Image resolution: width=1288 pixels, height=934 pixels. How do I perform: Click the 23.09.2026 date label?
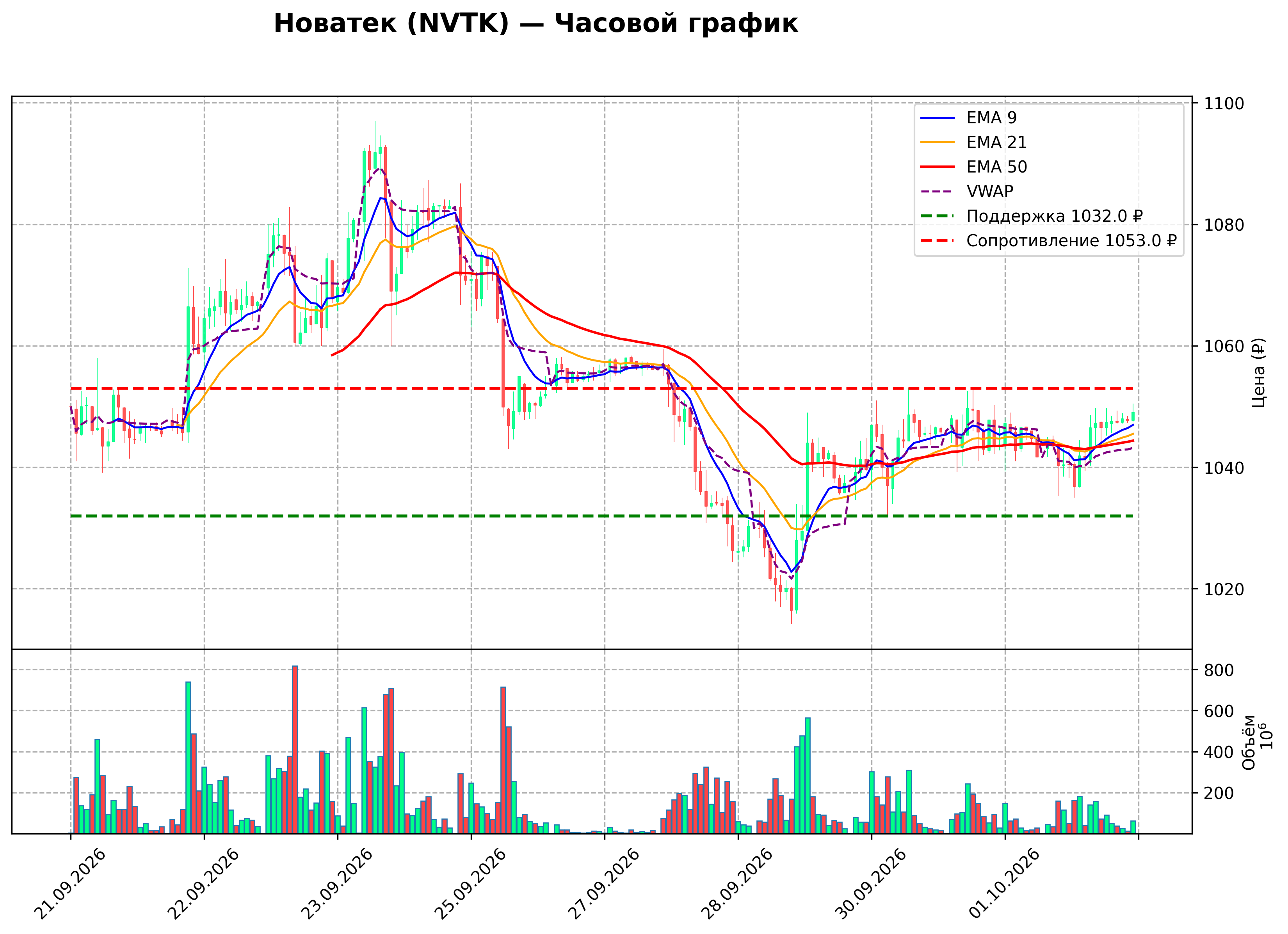pyautogui.click(x=337, y=884)
